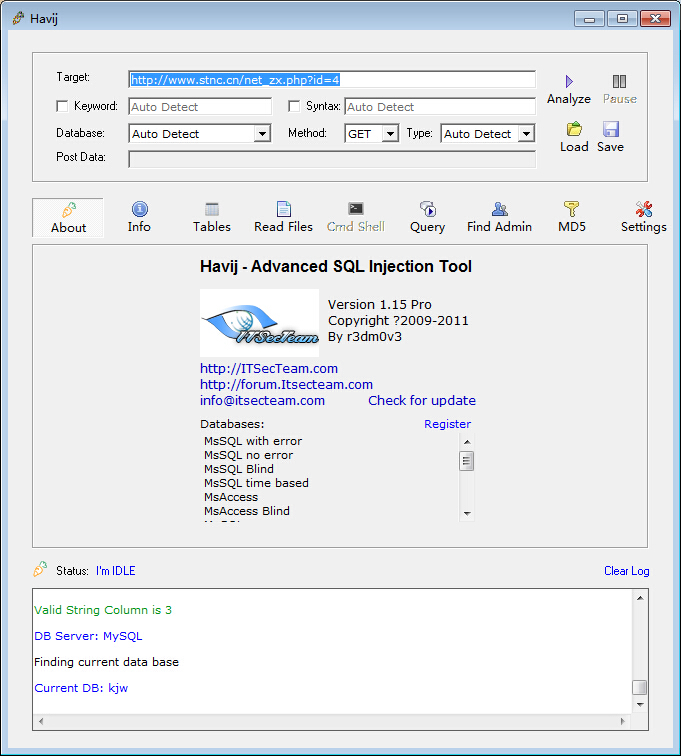Open the http://forum.Itsecteam.com link
This screenshot has height=756, width=681.
(x=286, y=384)
